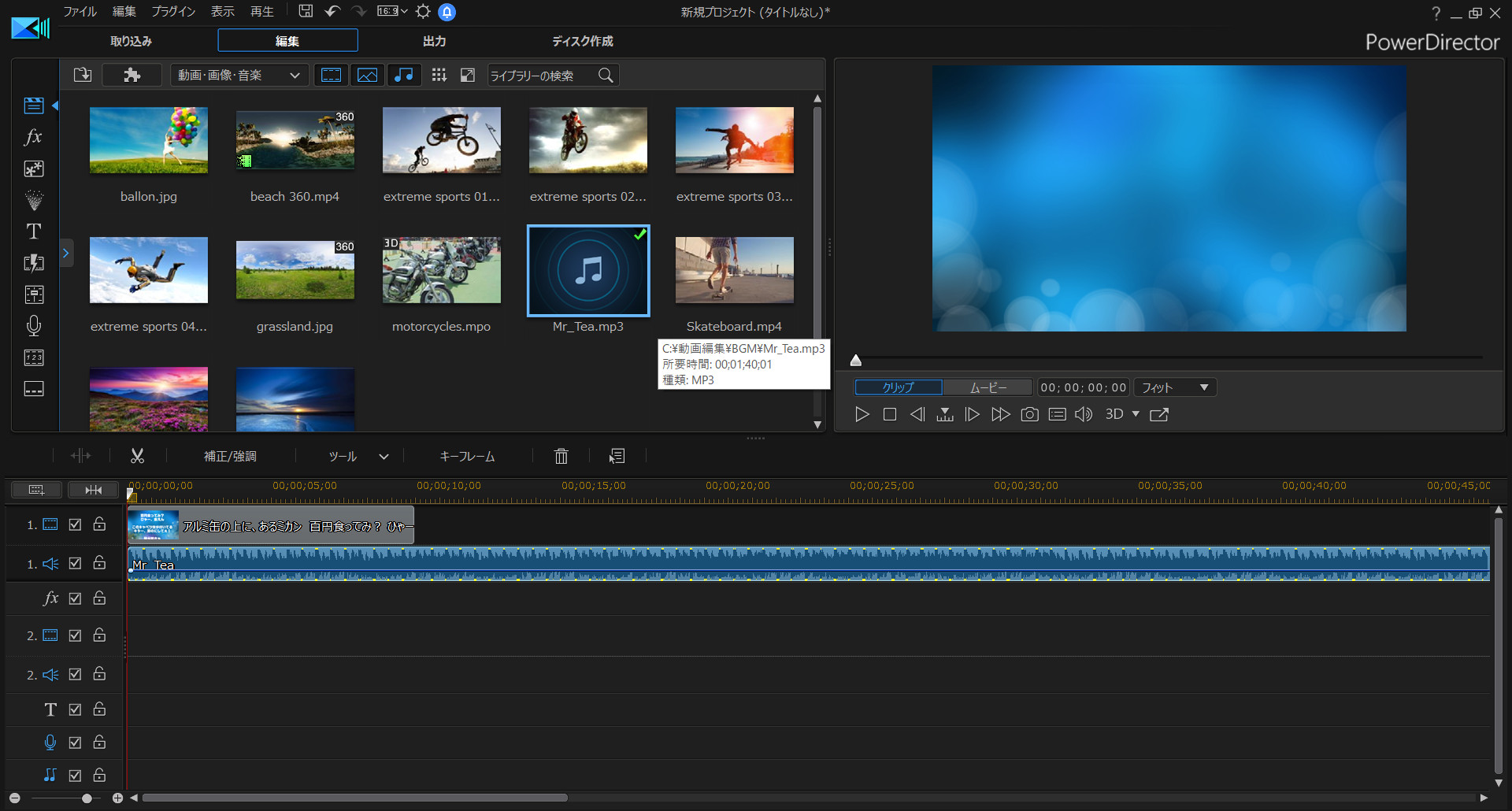1512x811 pixels.
Task: Click the undo arrow icon
Action: (x=332, y=11)
